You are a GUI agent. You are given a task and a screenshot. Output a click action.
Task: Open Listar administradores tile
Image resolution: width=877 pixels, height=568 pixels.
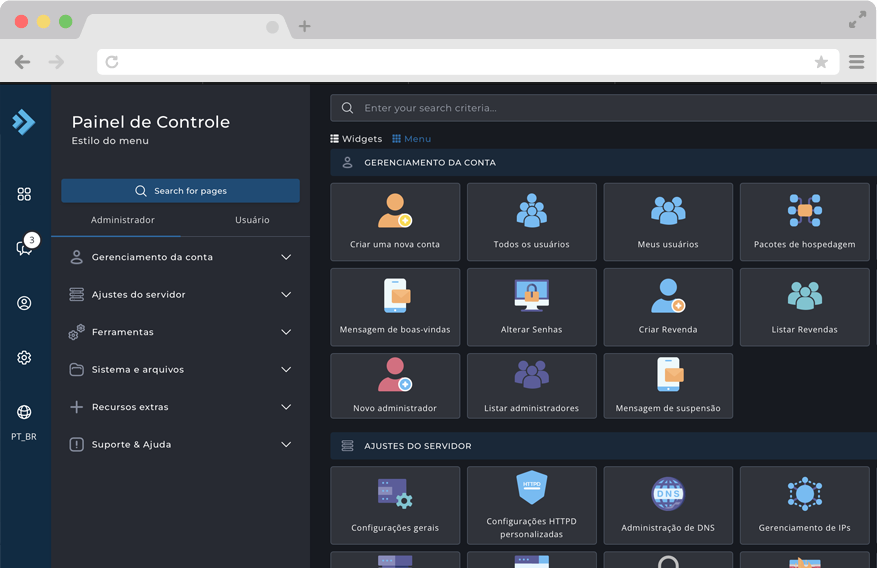(x=531, y=386)
